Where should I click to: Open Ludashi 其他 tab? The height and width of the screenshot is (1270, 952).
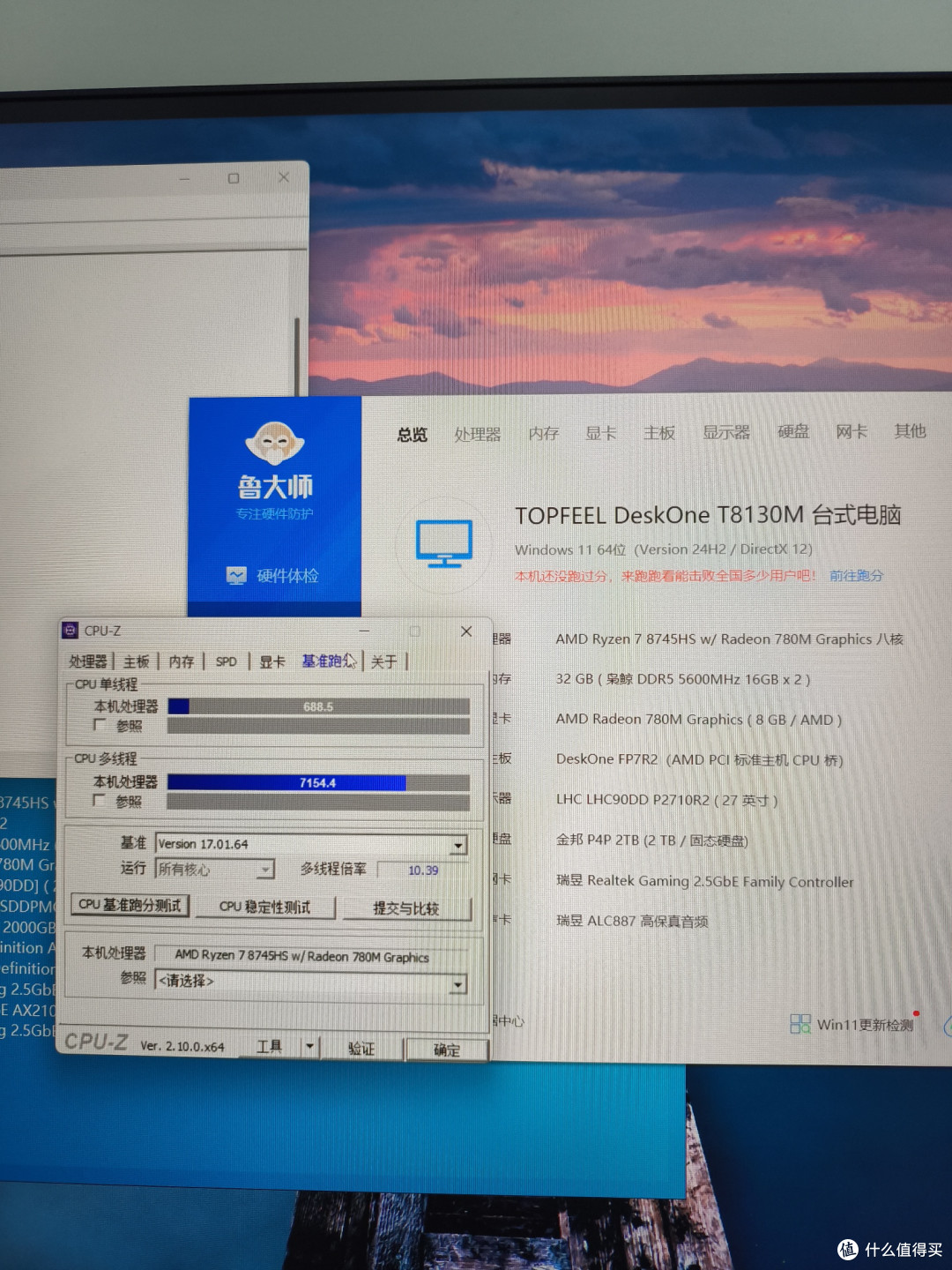tap(910, 430)
